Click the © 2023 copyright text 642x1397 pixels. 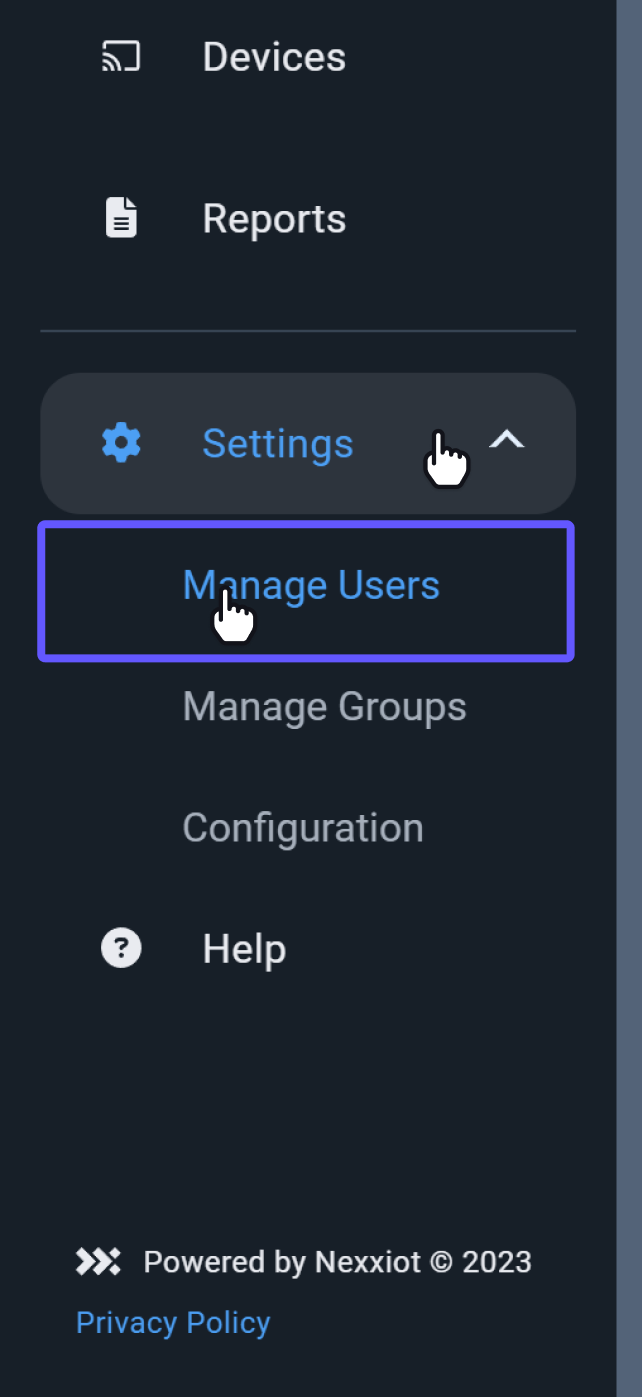pos(481,1262)
